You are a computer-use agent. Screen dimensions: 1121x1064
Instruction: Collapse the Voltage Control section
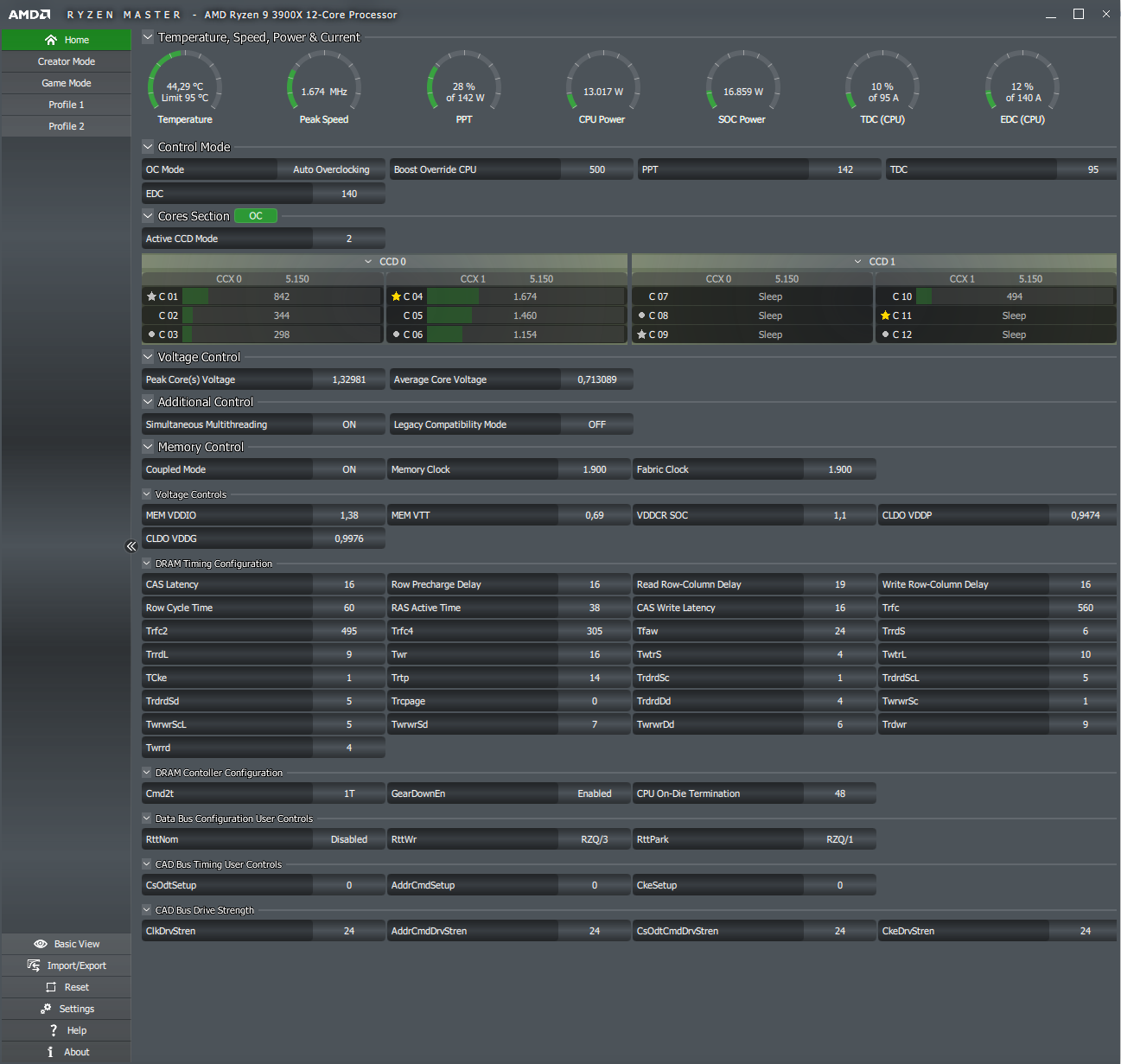(148, 357)
